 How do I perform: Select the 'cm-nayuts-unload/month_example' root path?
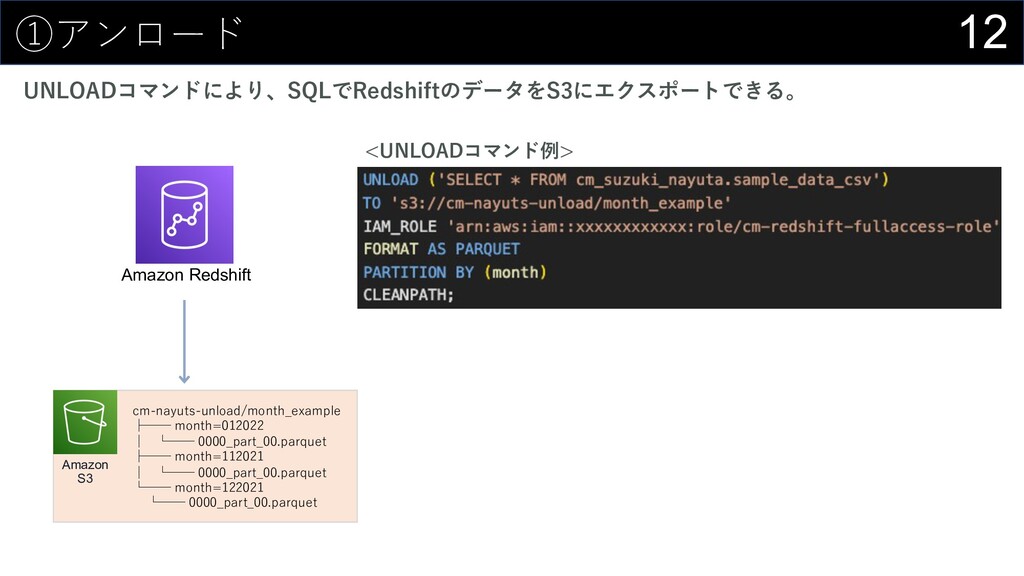tap(236, 411)
